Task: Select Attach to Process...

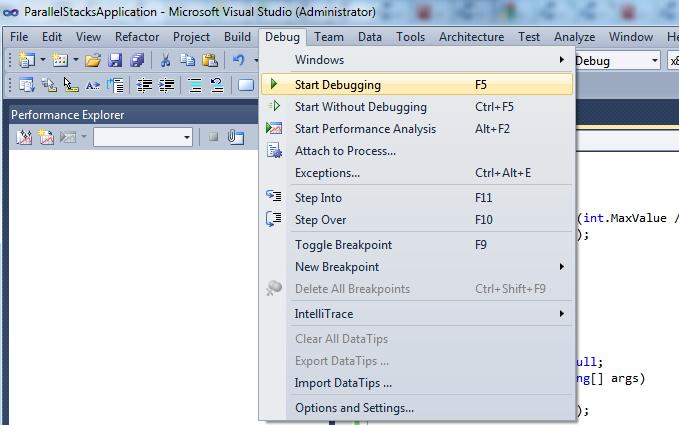Action: click(x=417, y=151)
